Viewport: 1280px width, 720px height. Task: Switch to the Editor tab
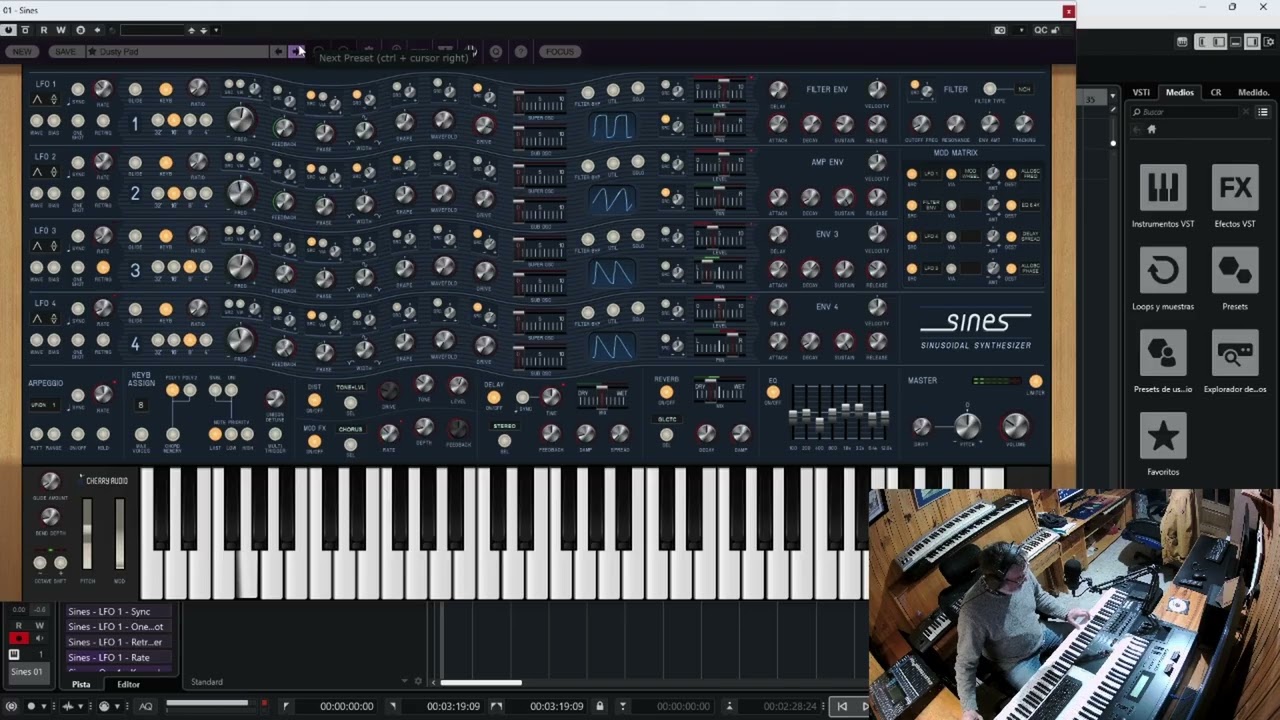click(128, 684)
